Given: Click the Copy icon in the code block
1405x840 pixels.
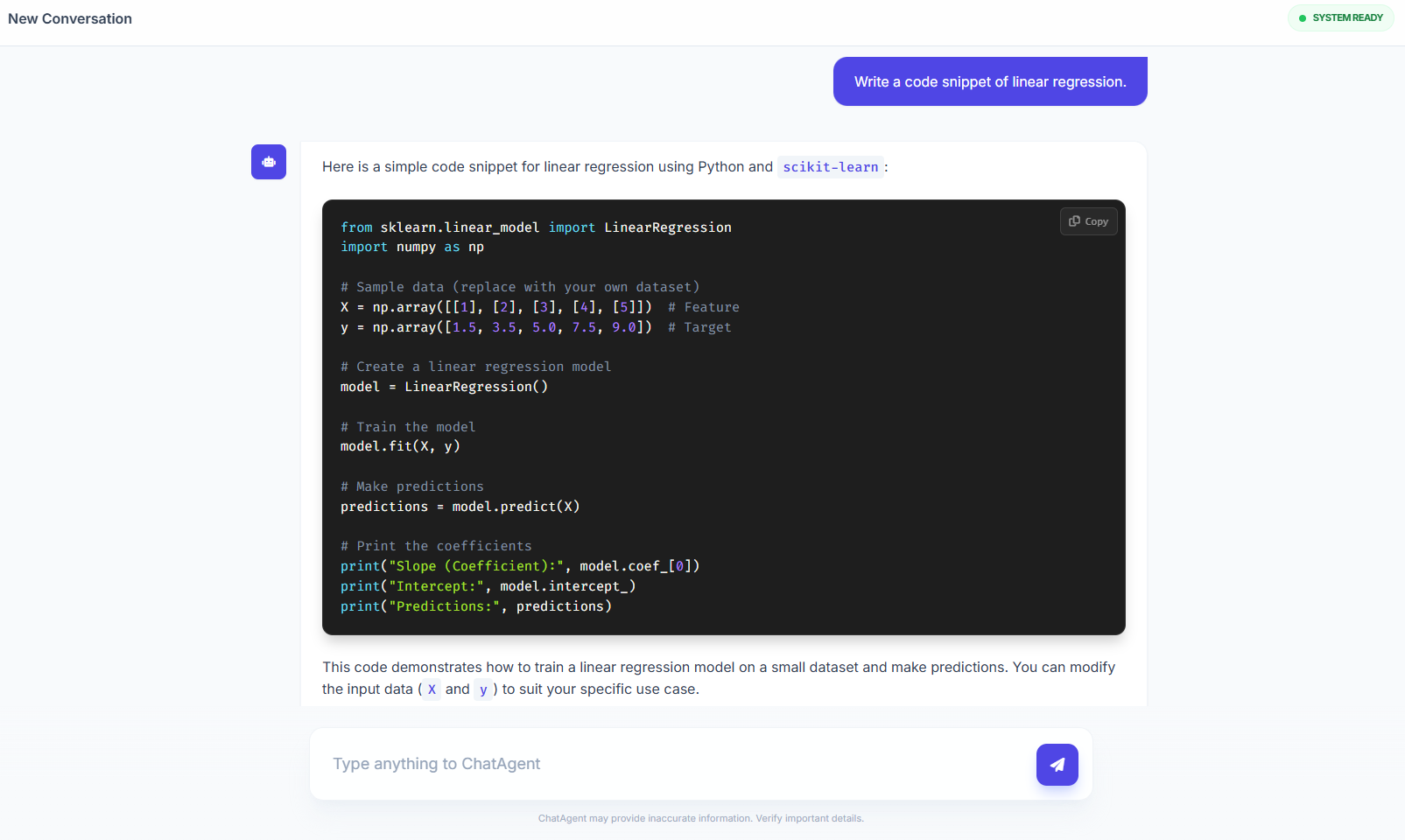Looking at the screenshot, I should (x=1088, y=221).
